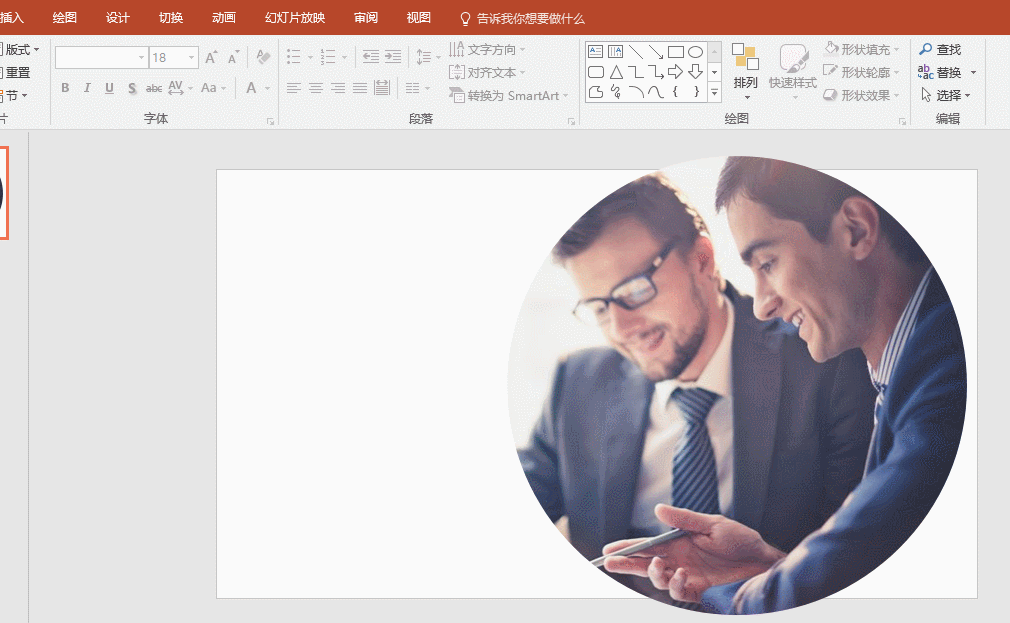Select the right arrow shape
This screenshot has width=1010, height=623.
[675, 72]
